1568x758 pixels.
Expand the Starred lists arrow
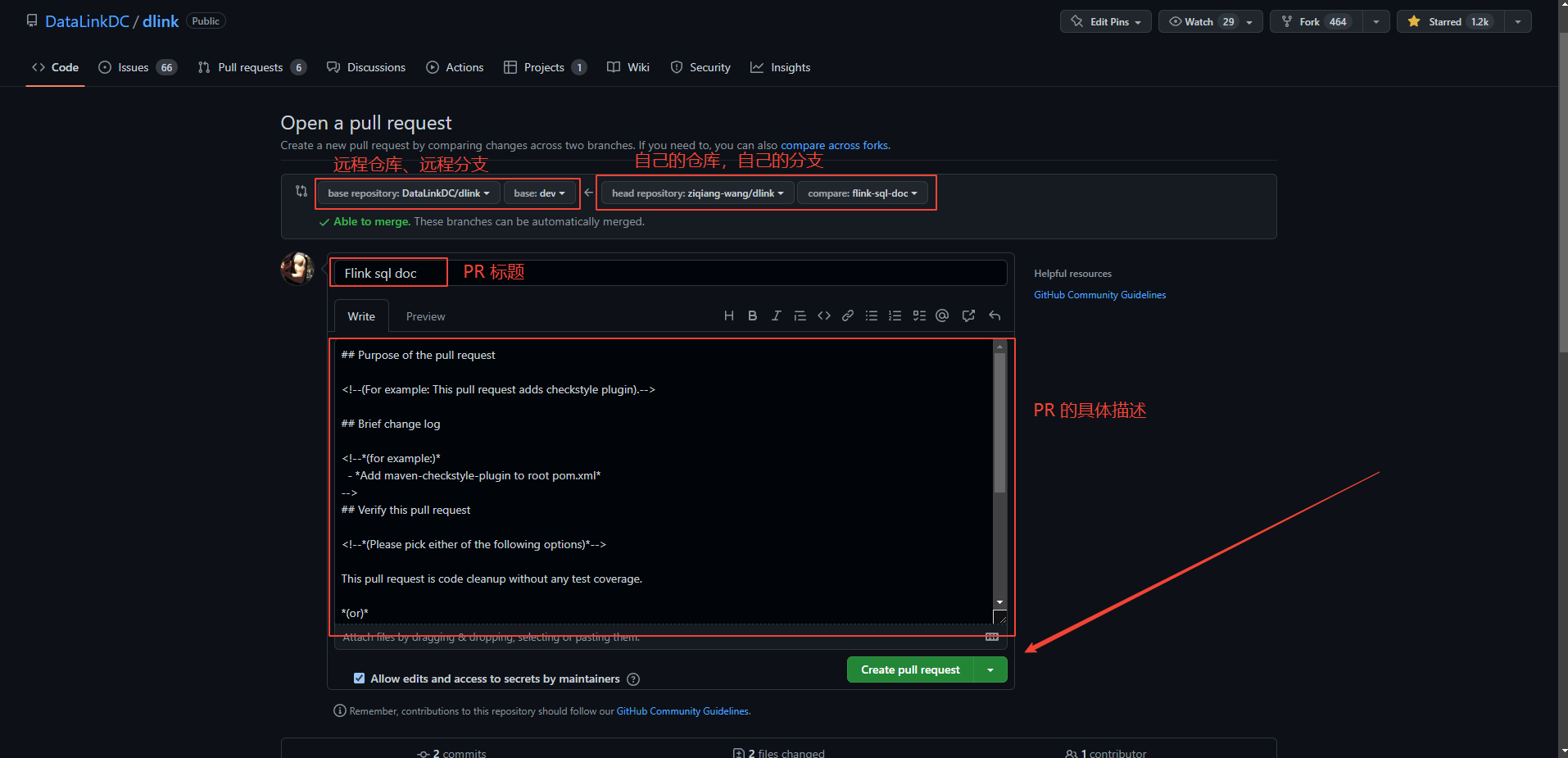click(1518, 21)
